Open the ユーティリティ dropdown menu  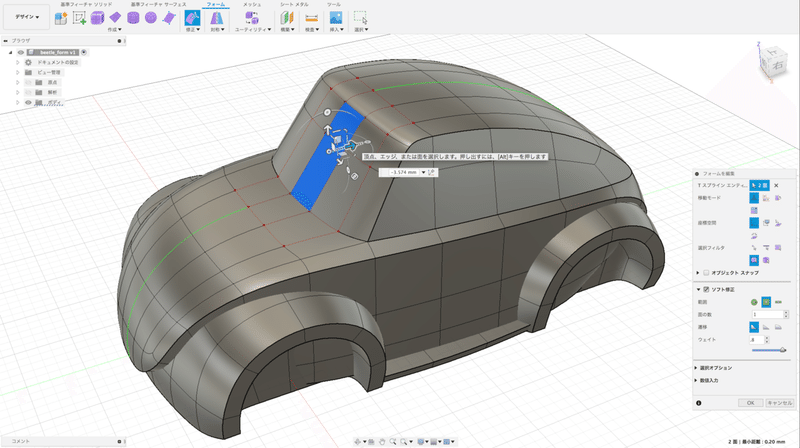[x=252, y=30]
